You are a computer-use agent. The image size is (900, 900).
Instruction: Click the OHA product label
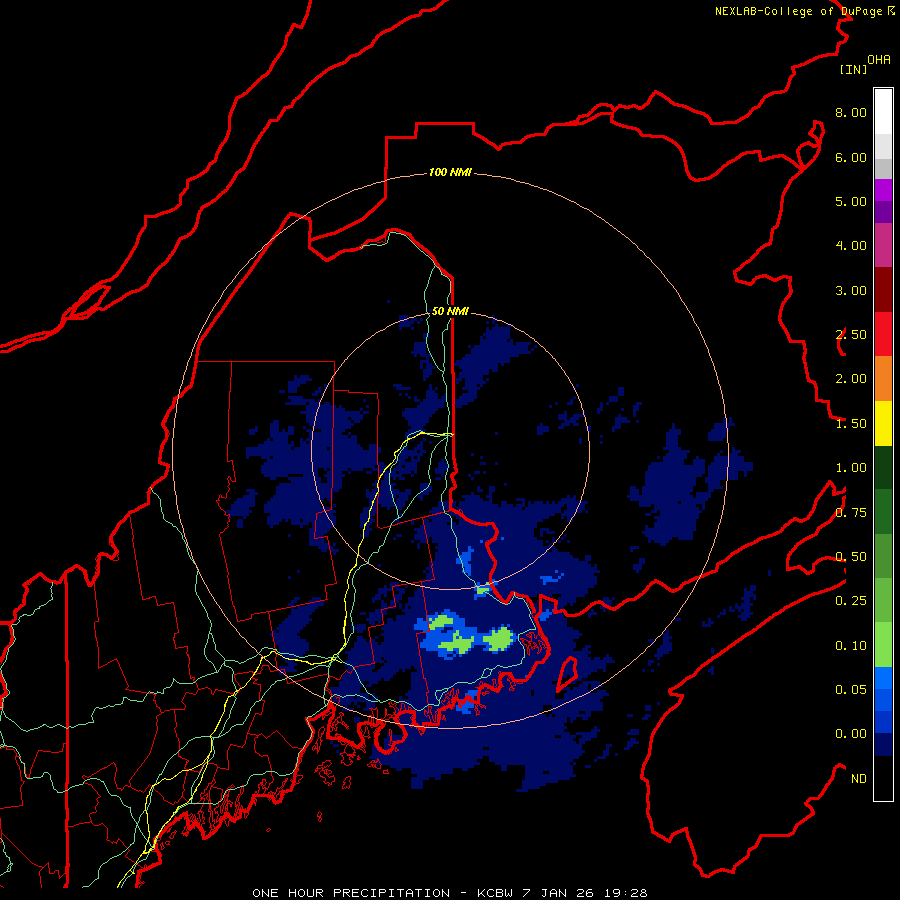pyautogui.click(x=879, y=60)
